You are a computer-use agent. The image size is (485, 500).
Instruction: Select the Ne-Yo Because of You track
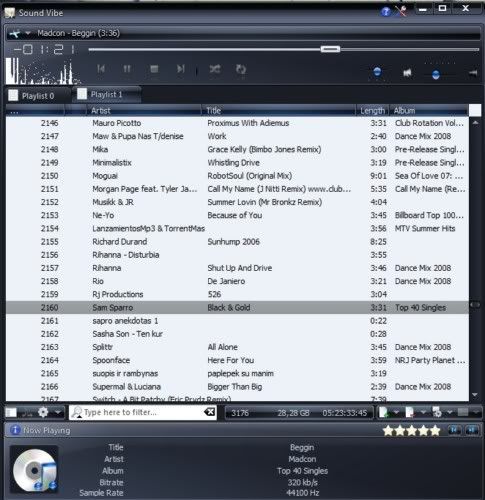pos(237,215)
